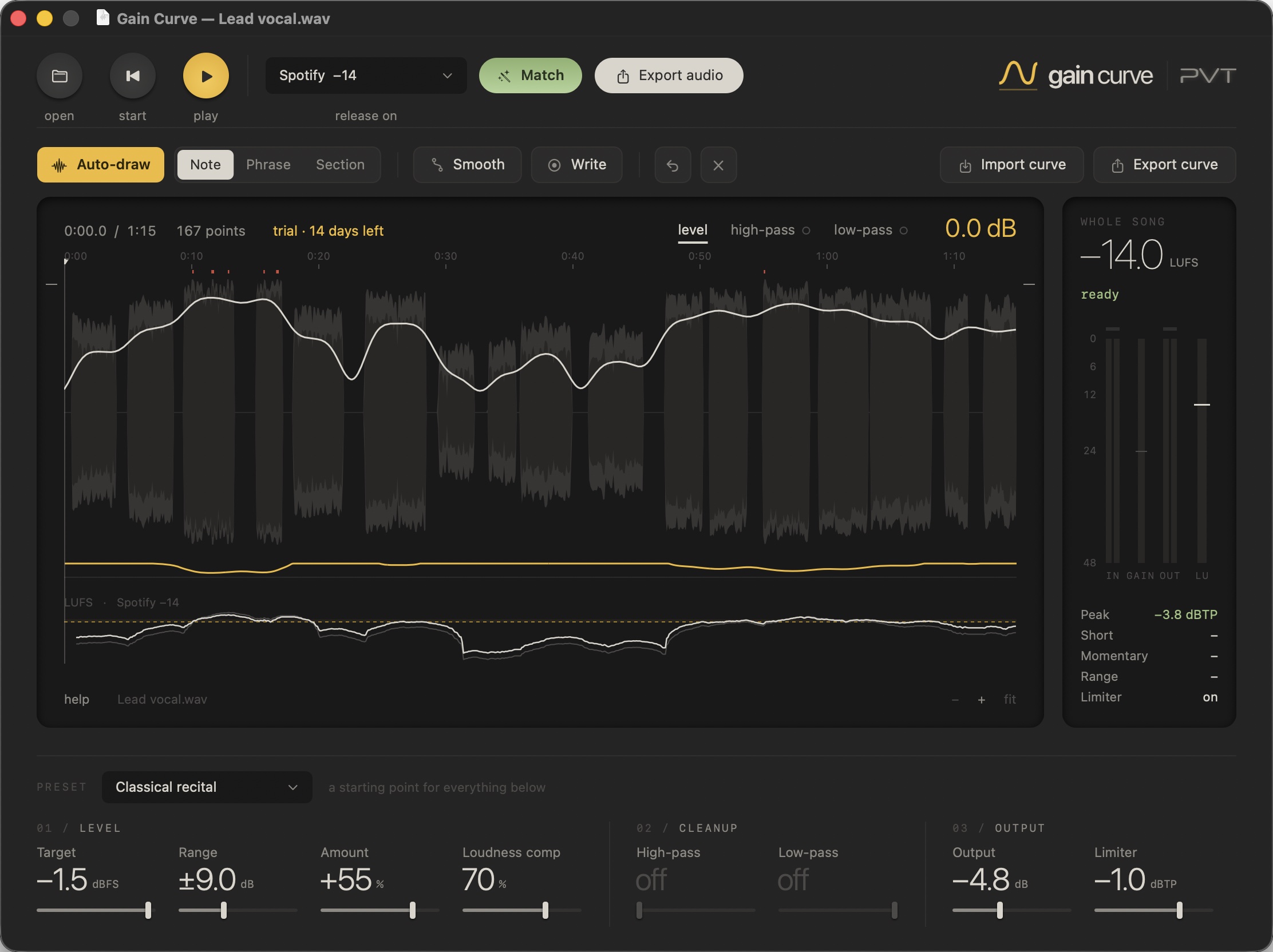Screen dimensions: 1273x952
Task: Zoom in with the plus icon
Action: (981, 700)
